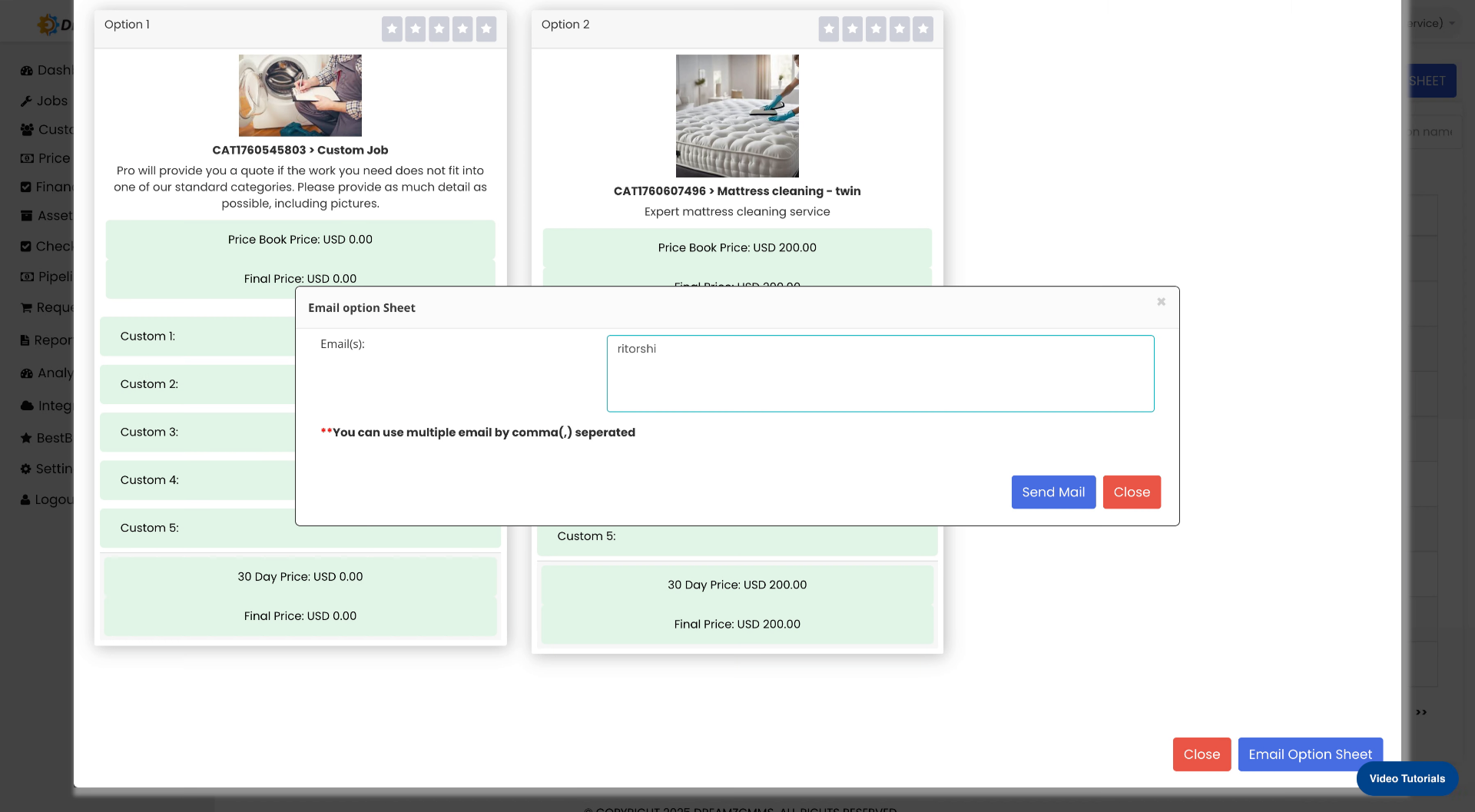Screen dimensions: 1475x812
Task: Click the Checklist sidebar icon
Action: [26, 247]
